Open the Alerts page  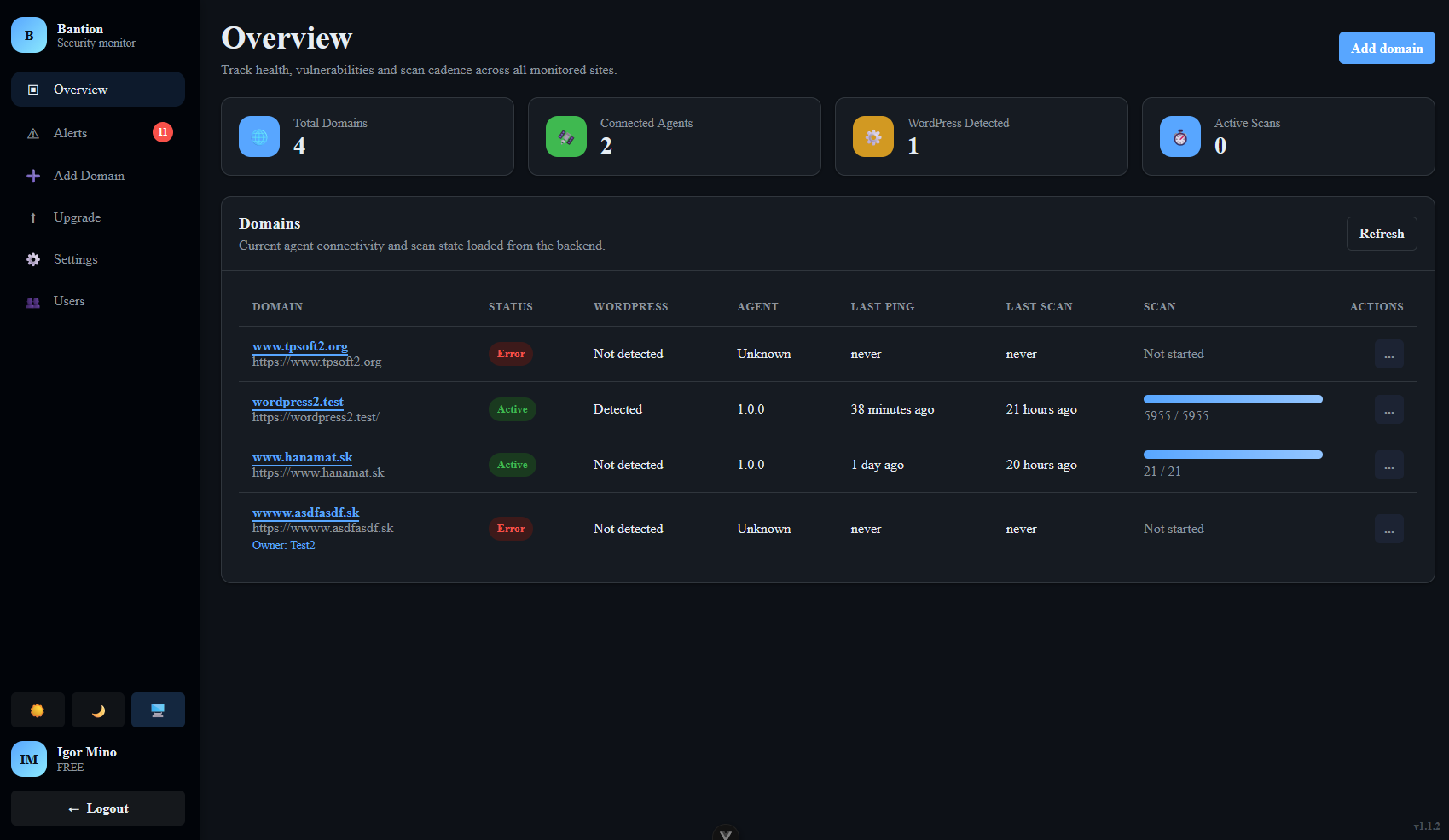pos(98,133)
